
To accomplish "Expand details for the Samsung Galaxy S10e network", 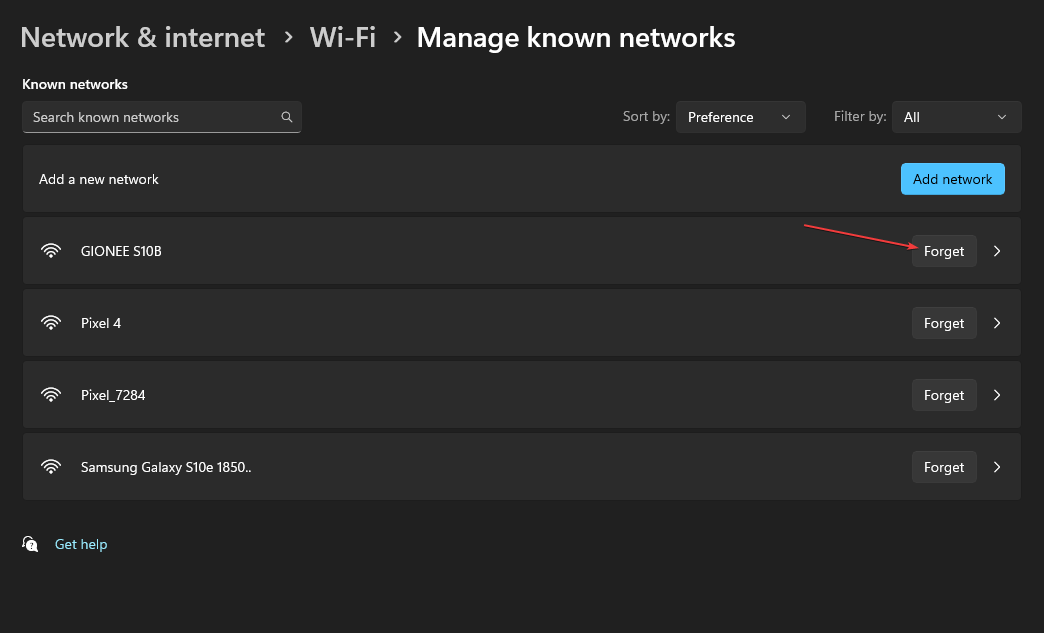I will pos(996,466).
